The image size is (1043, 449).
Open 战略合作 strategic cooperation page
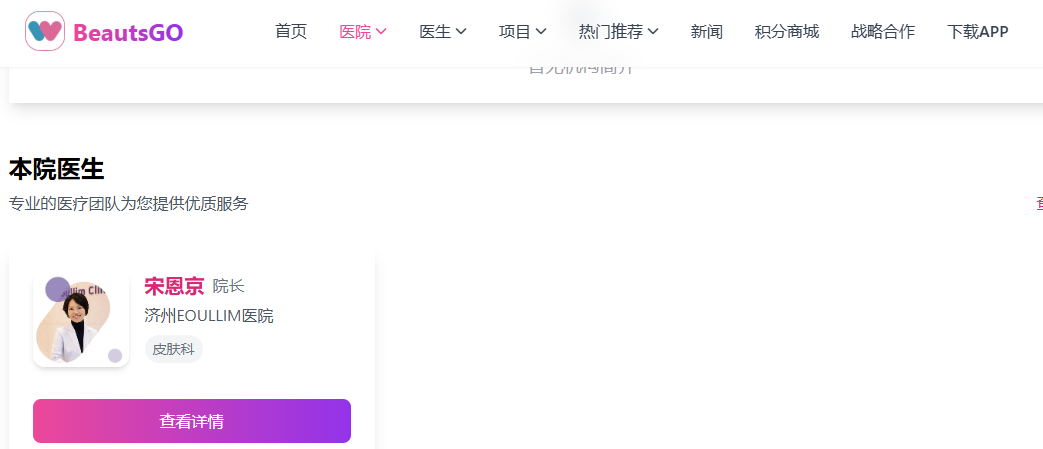883,31
